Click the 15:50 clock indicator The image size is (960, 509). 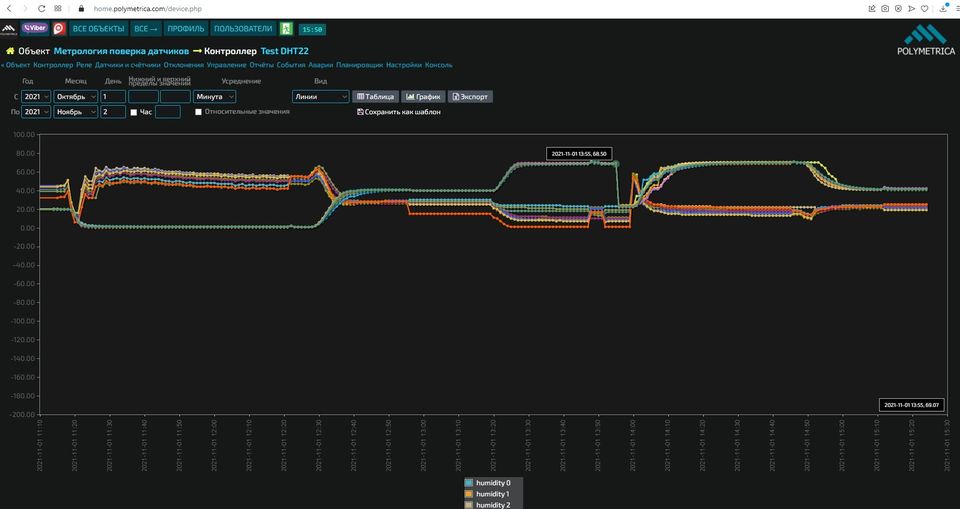pyautogui.click(x=312, y=29)
